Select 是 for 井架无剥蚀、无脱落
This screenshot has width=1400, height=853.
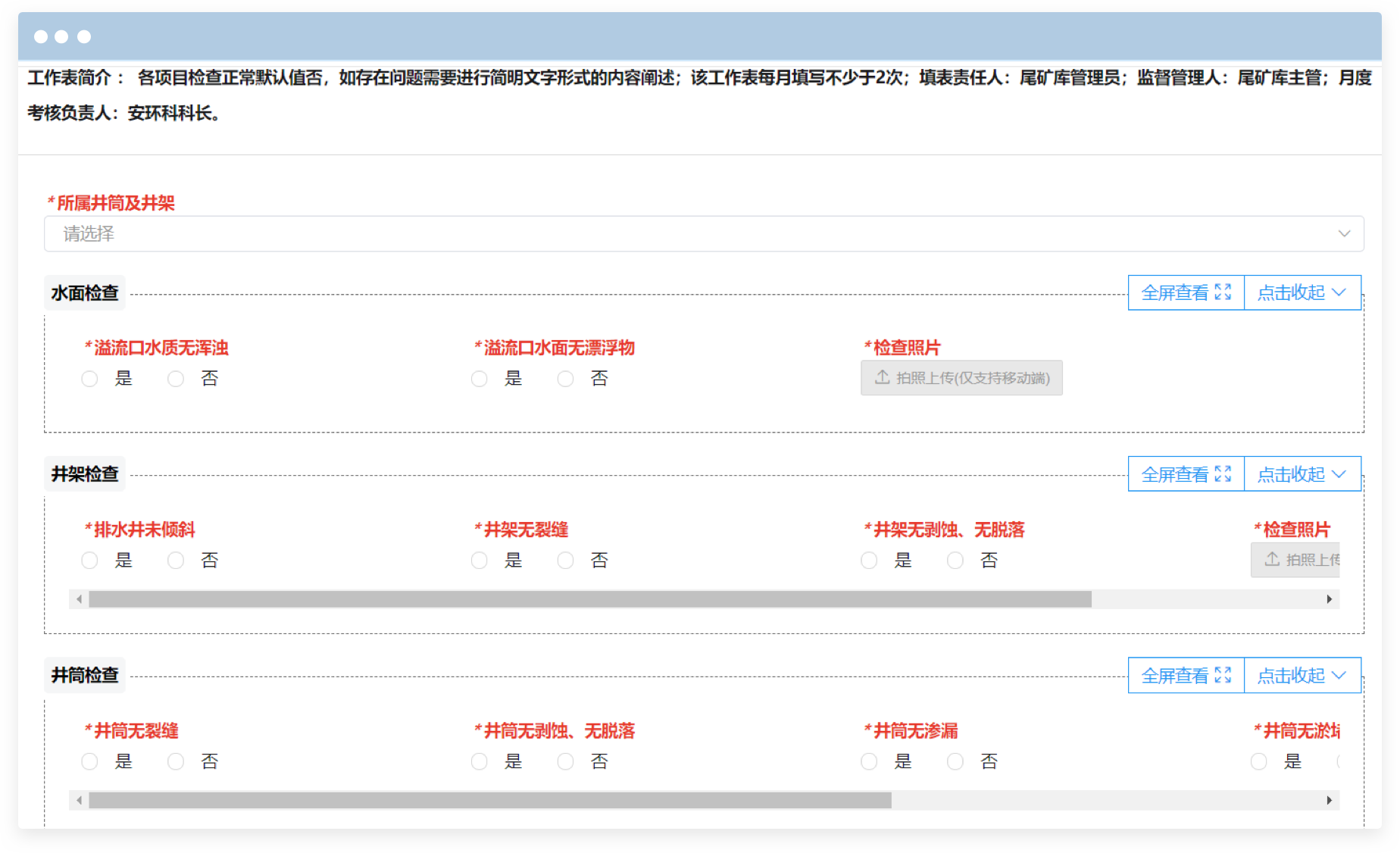tap(870, 561)
